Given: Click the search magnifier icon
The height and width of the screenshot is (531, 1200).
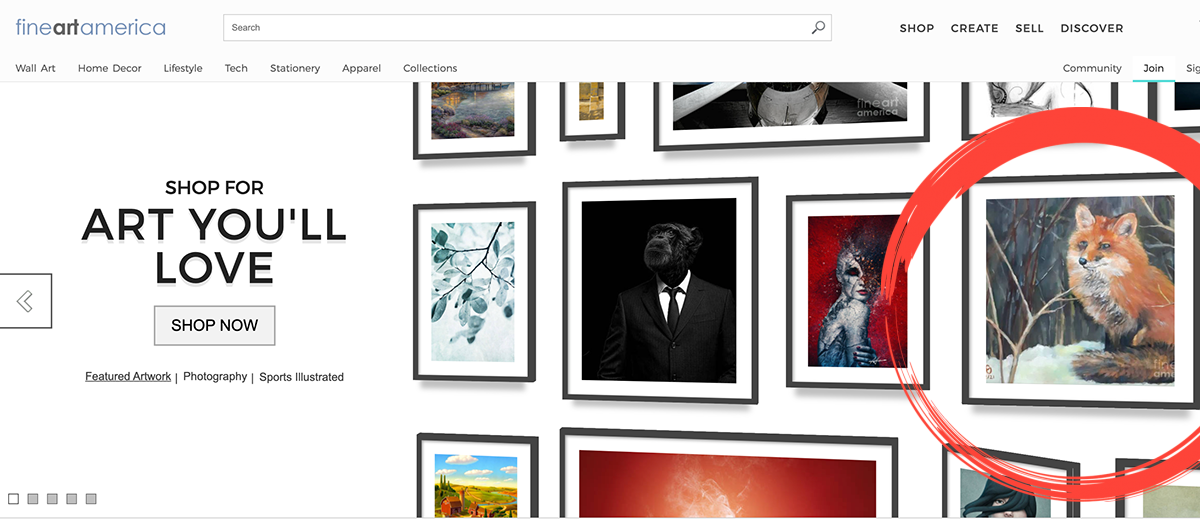Looking at the screenshot, I should click(818, 28).
